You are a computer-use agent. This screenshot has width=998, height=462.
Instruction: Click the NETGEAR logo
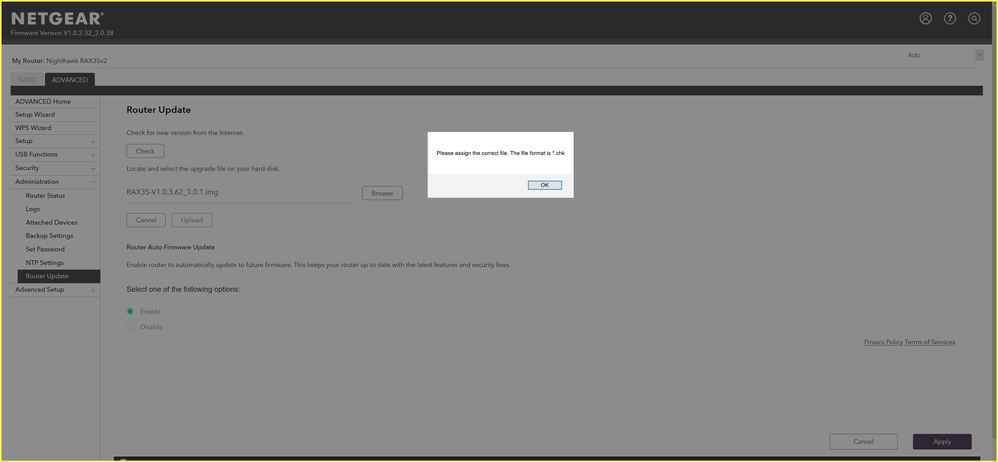57,18
